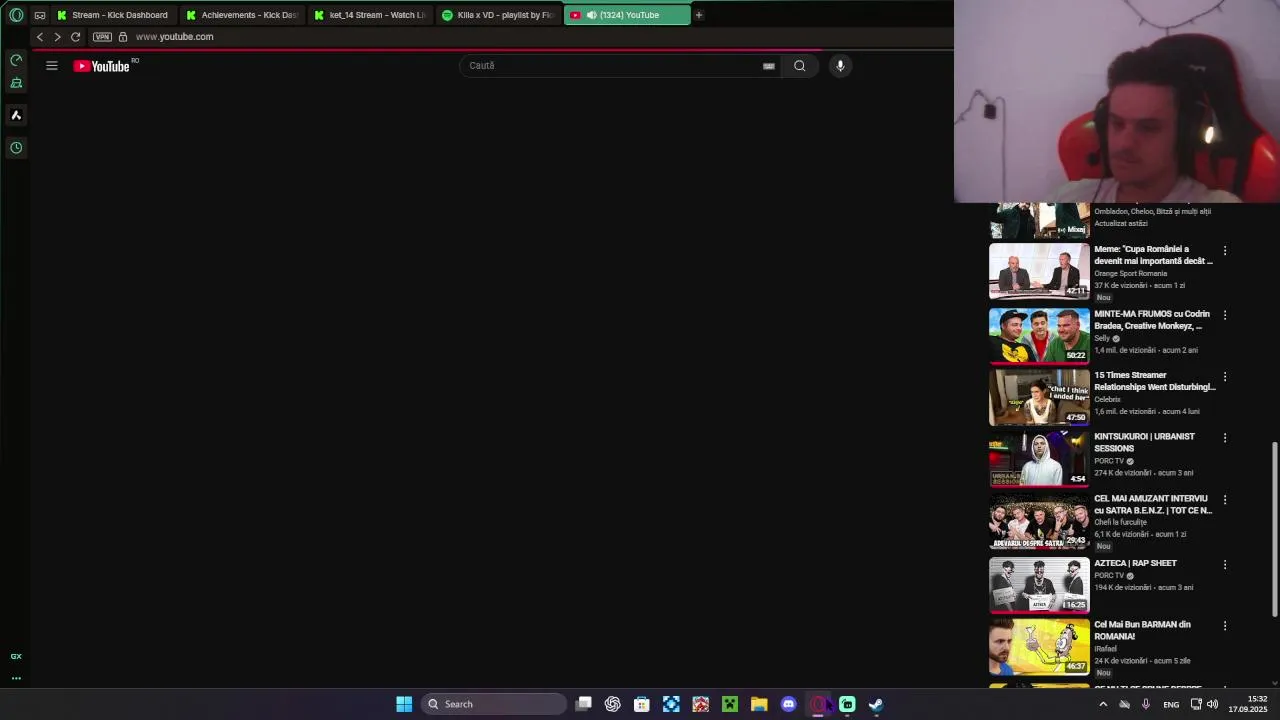Open YouTube hamburger guide menu
Viewport: 1280px width, 720px height.
(x=52, y=66)
